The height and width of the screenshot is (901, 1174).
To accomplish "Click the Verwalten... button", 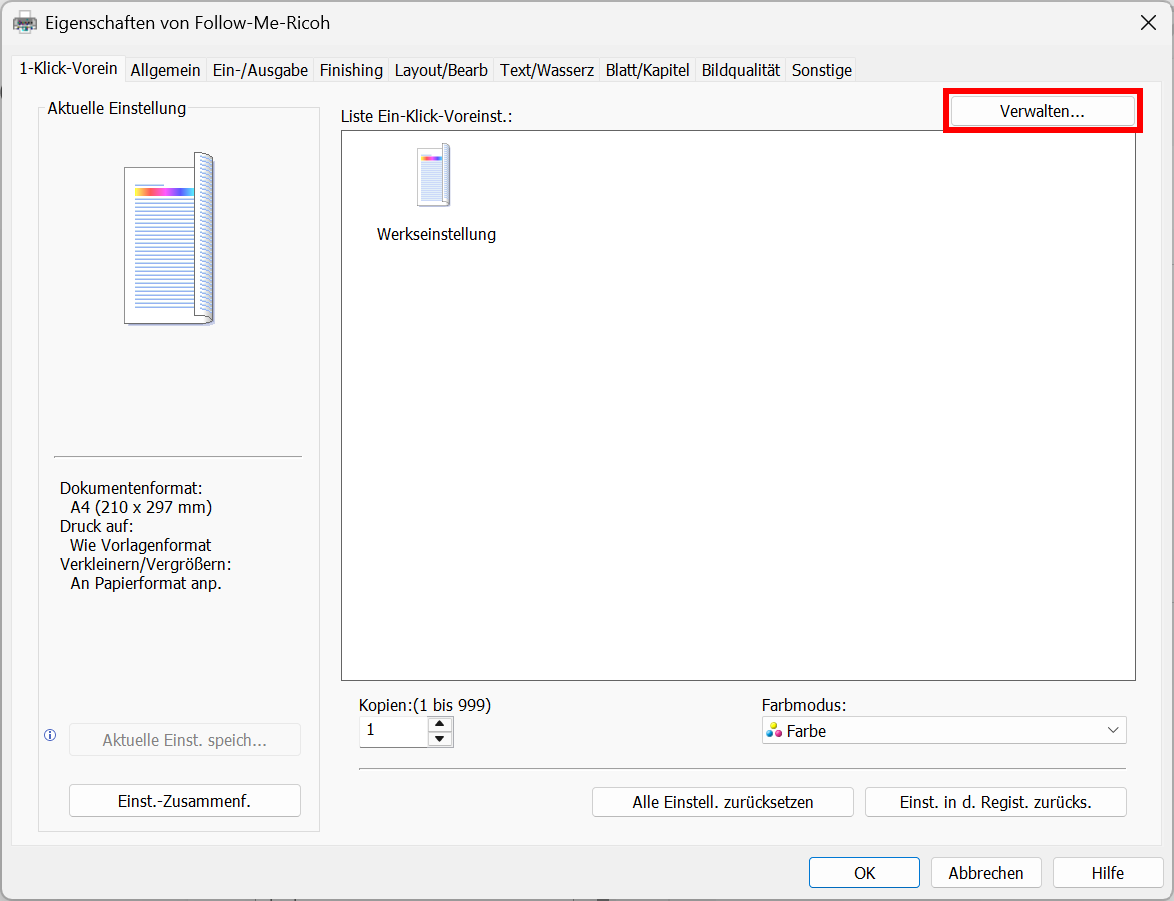I will [1041, 112].
